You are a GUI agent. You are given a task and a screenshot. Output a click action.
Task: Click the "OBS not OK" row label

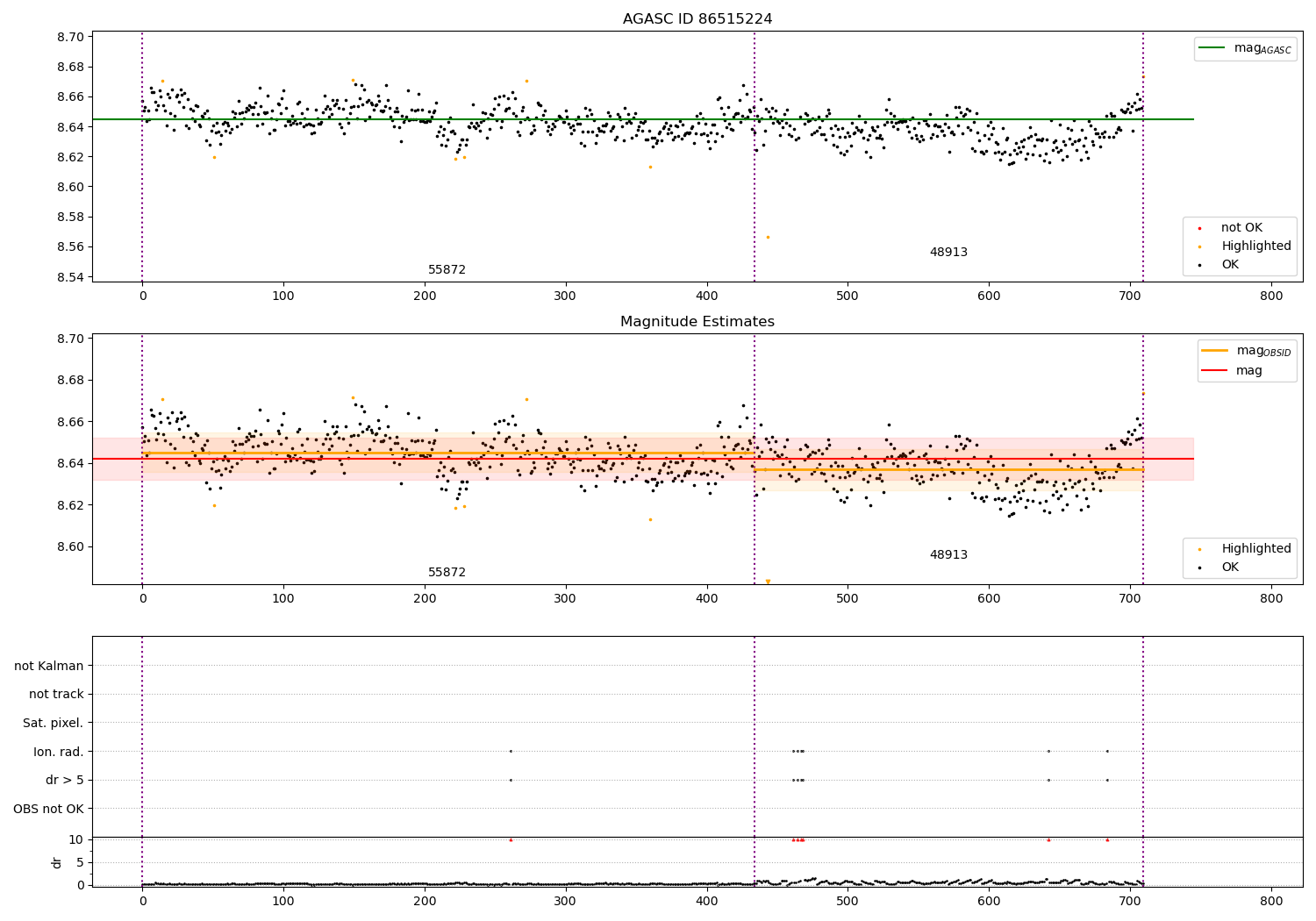click(49, 810)
